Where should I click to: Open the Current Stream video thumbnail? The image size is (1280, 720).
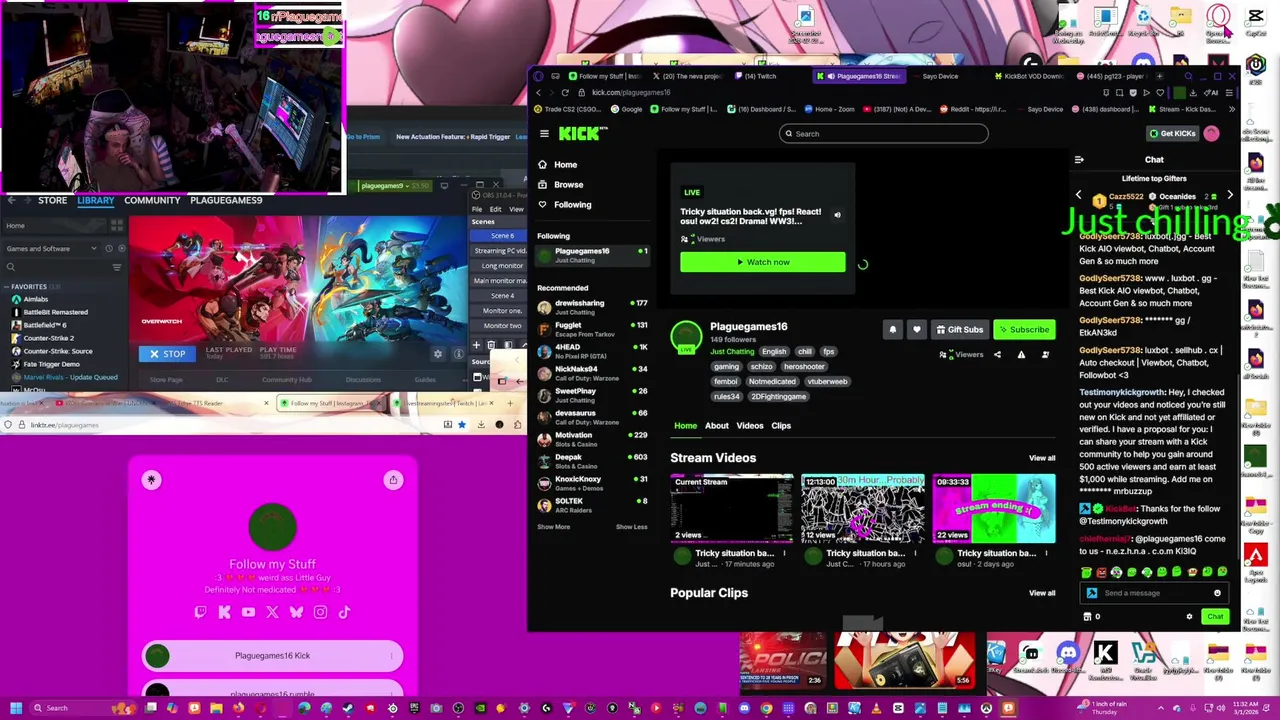tap(732, 509)
